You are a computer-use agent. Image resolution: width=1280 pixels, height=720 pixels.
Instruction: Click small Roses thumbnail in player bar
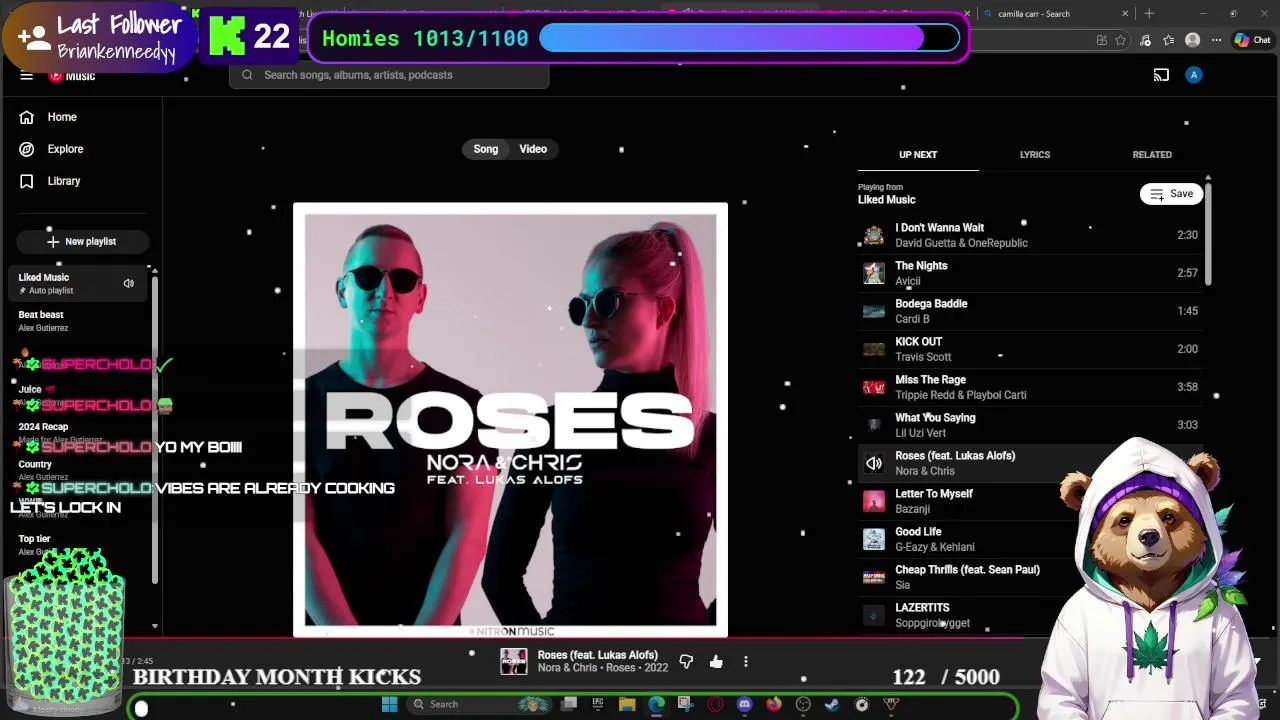pyautogui.click(x=513, y=661)
